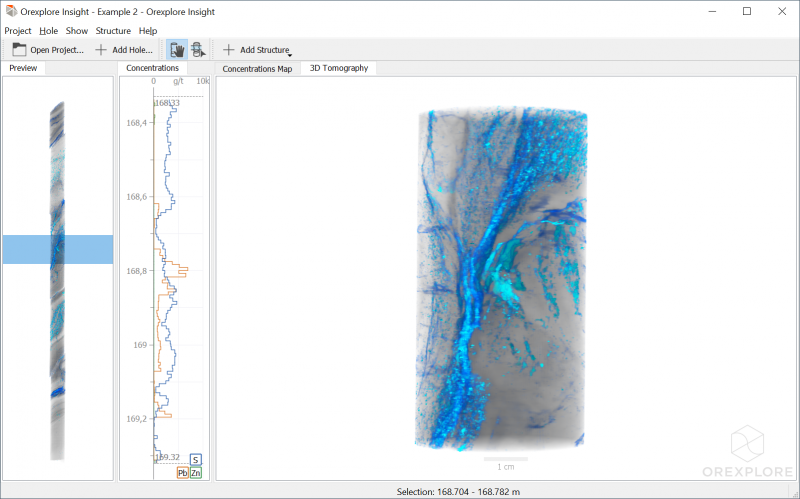Click the 169 depth label
Image resolution: width=800 pixels, height=499 pixels.
coord(140,345)
